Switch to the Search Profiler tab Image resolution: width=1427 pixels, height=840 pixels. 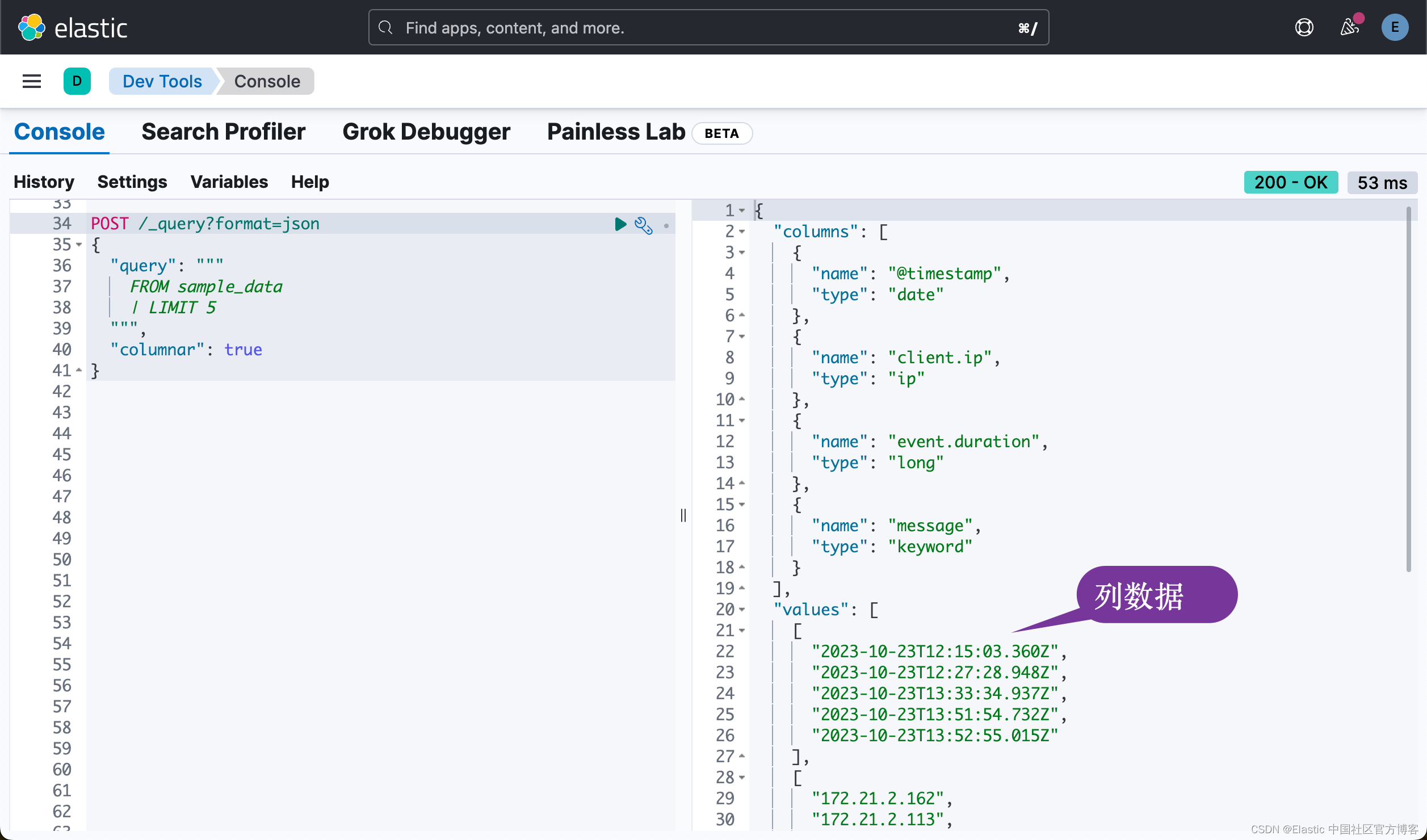223,132
